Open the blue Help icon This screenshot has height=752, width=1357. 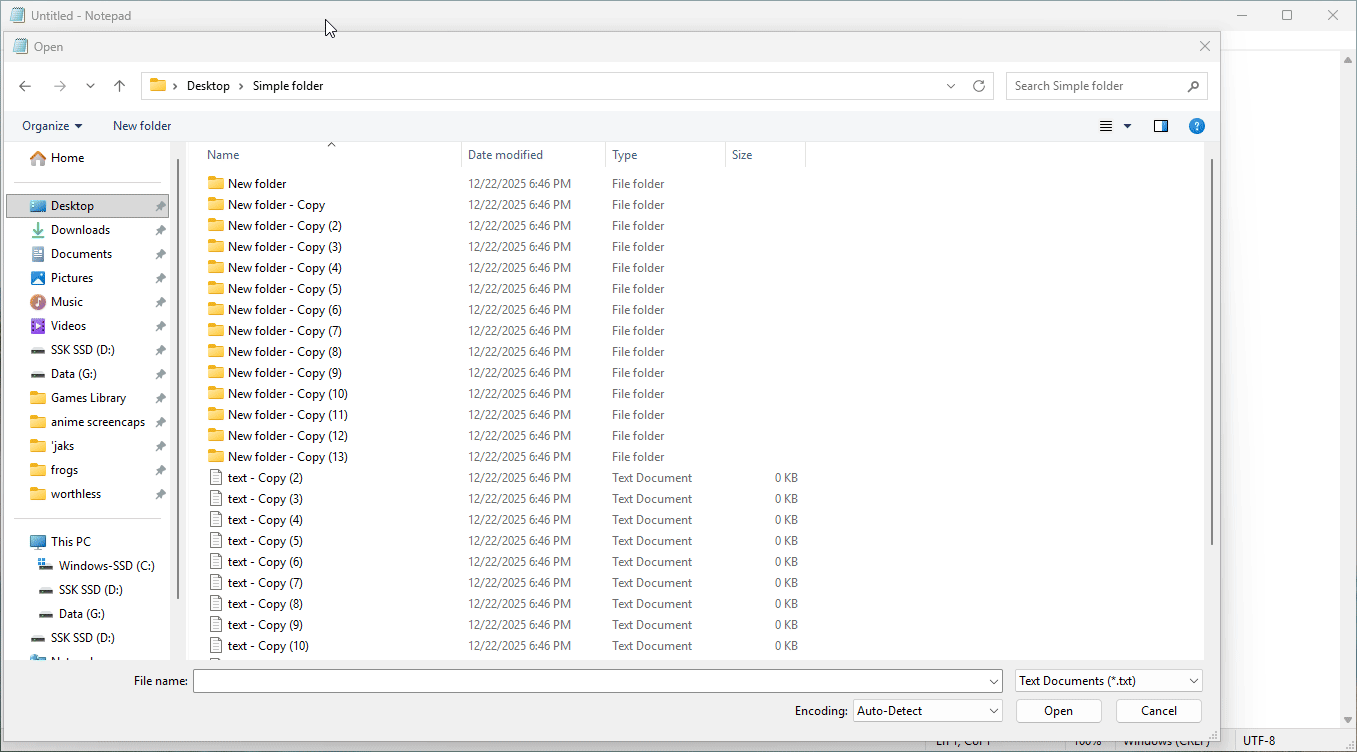coord(1197,126)
